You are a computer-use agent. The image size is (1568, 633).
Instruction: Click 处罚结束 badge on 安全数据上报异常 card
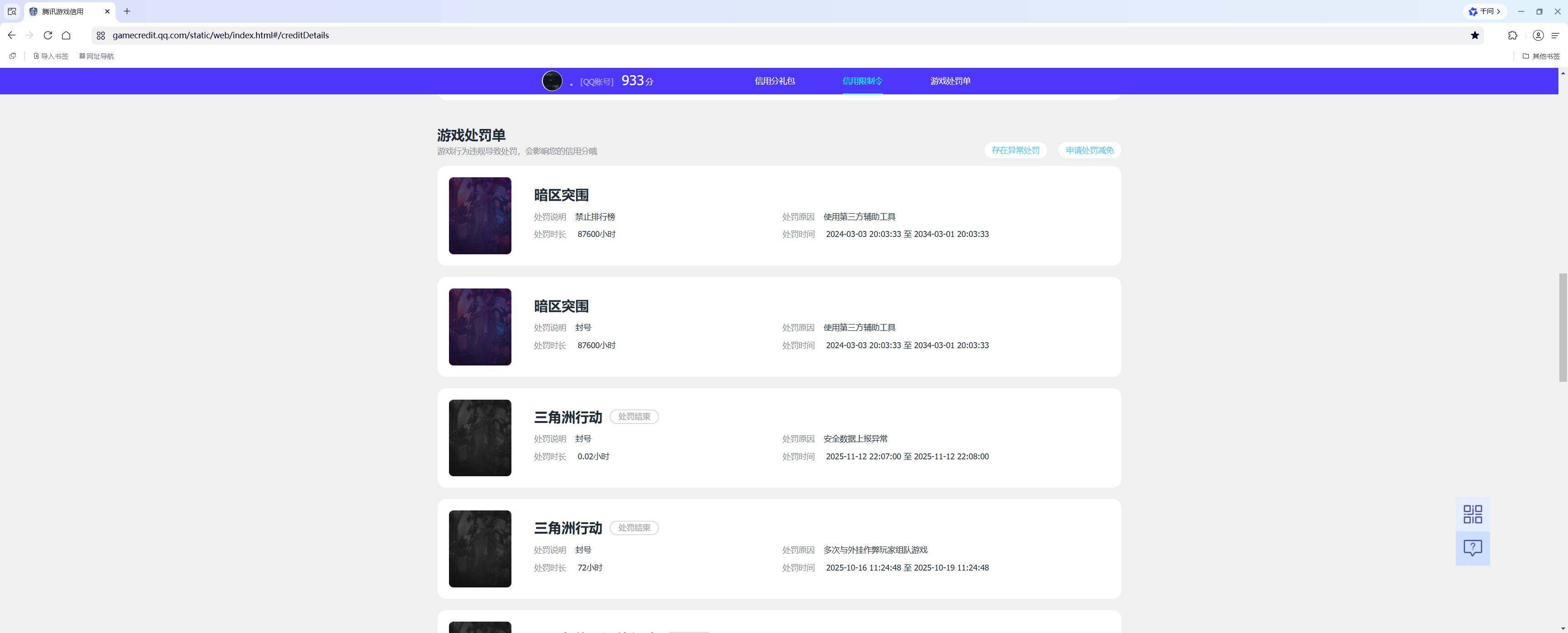634,417
